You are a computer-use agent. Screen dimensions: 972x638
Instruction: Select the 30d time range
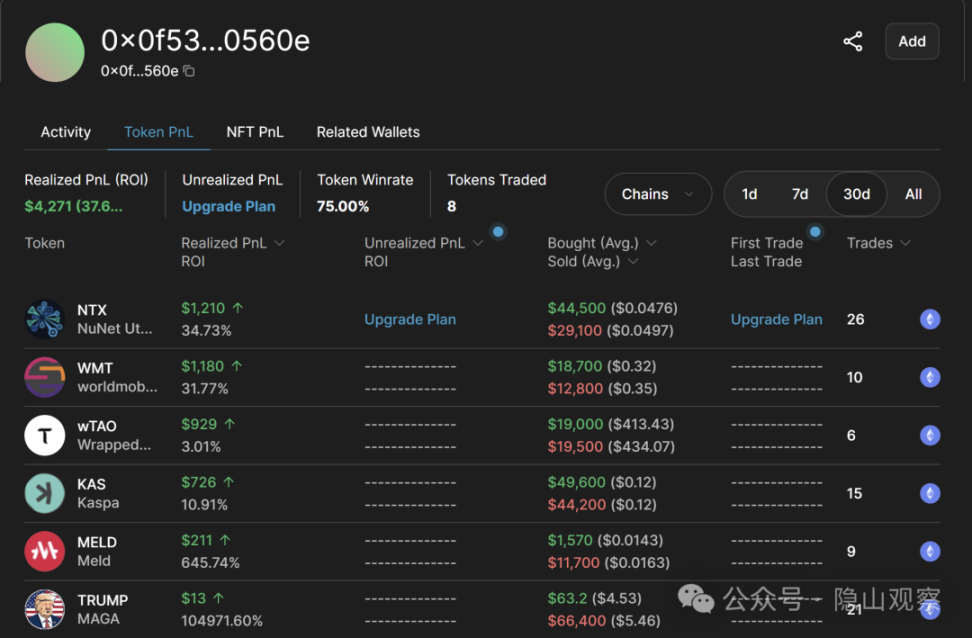click(x=856, y=194)
